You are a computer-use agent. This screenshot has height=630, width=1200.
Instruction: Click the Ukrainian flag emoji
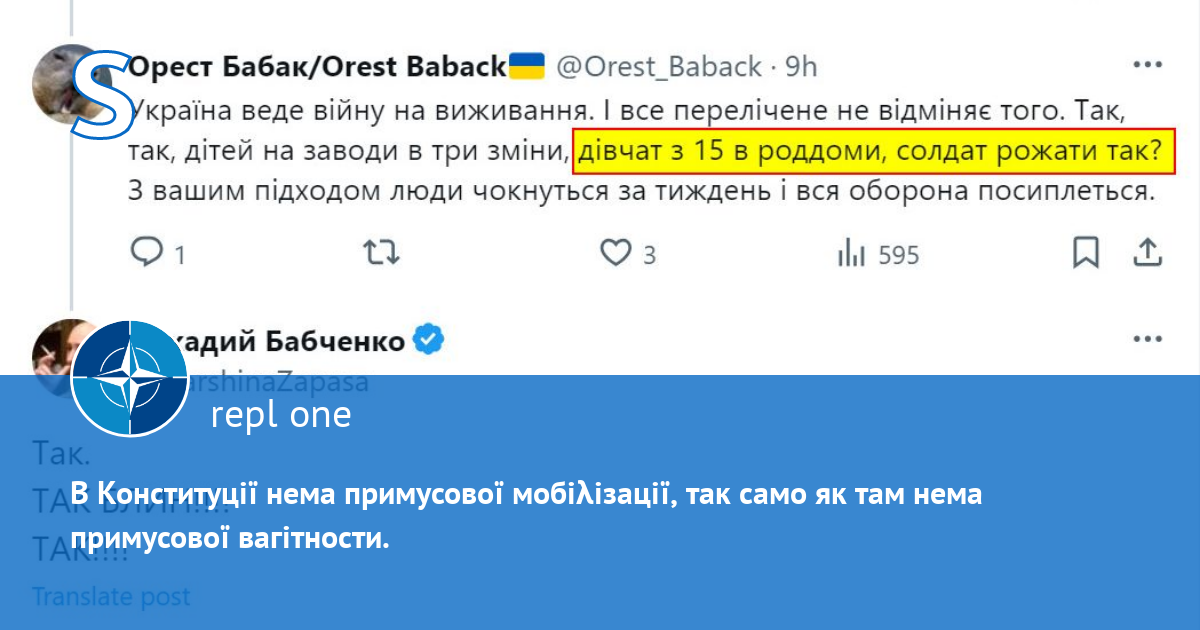click(527, 66)
